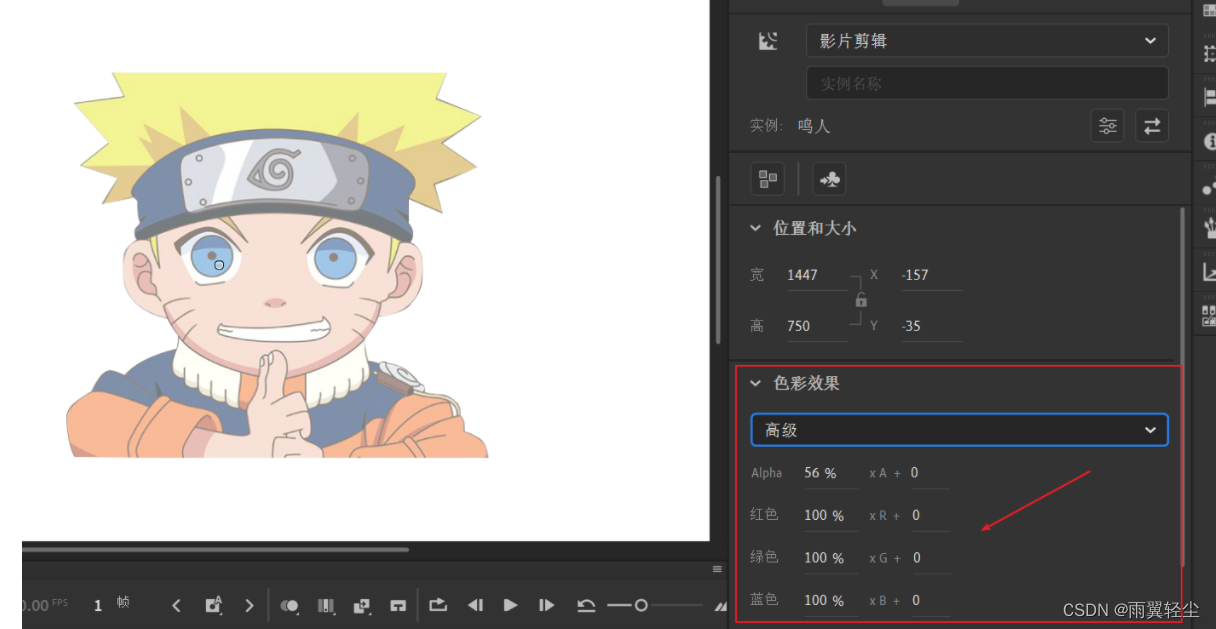This screenshot has width=1216, height=629.
Task: Open the graph panel icon in dock
Action: pyautogui.click(x=1208, y=272)
